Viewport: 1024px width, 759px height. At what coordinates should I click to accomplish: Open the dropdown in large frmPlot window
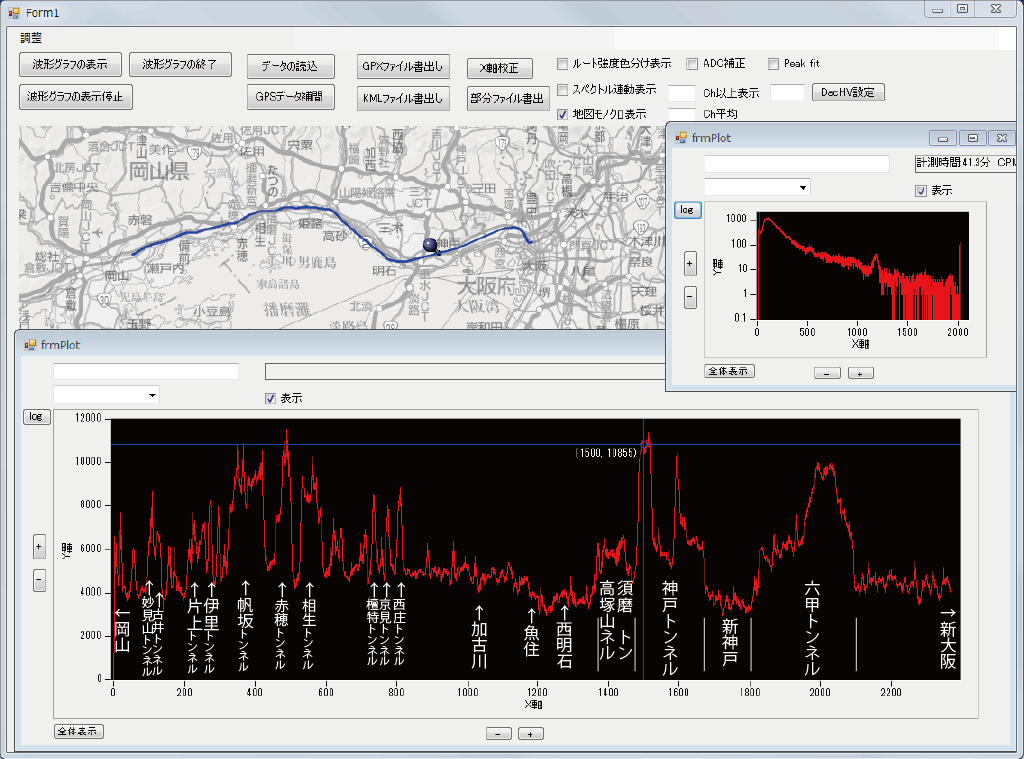152,395
